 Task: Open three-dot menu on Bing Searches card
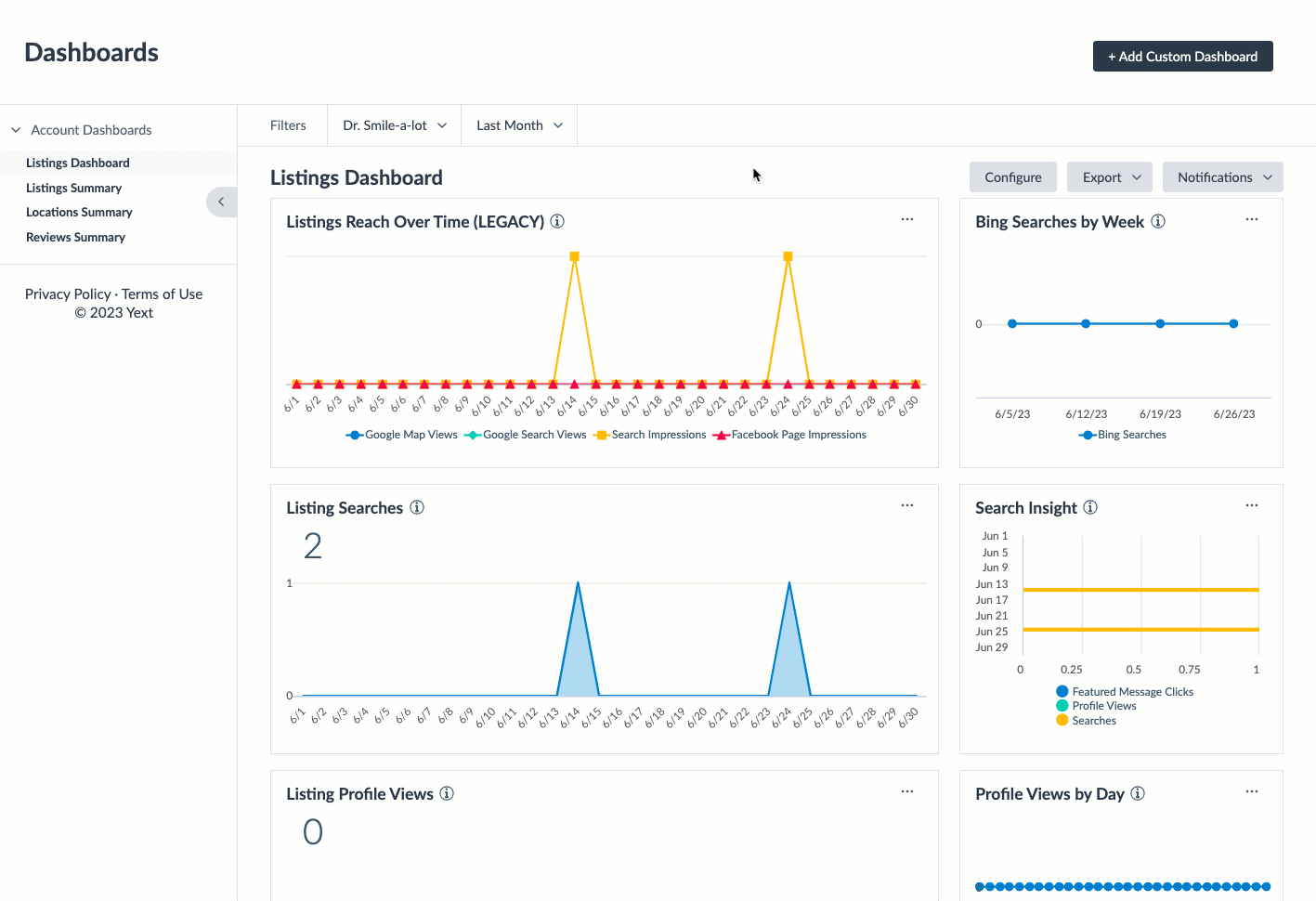pyautogui.click(x=1251, y=220)
